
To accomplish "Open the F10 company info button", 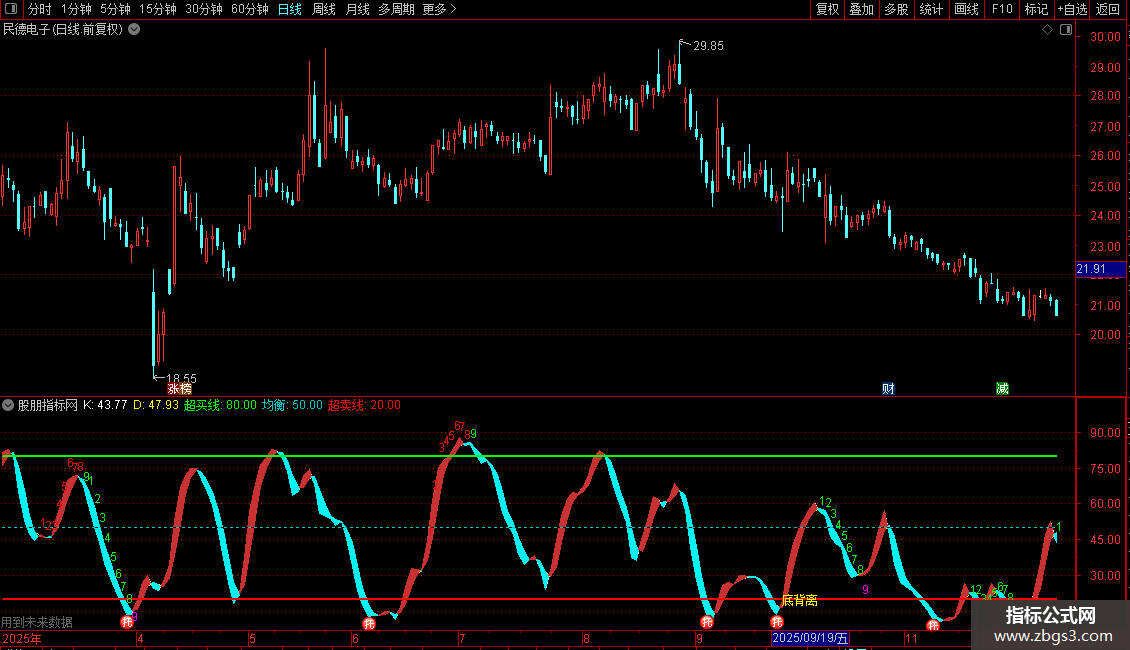I will pos(1001,10).
